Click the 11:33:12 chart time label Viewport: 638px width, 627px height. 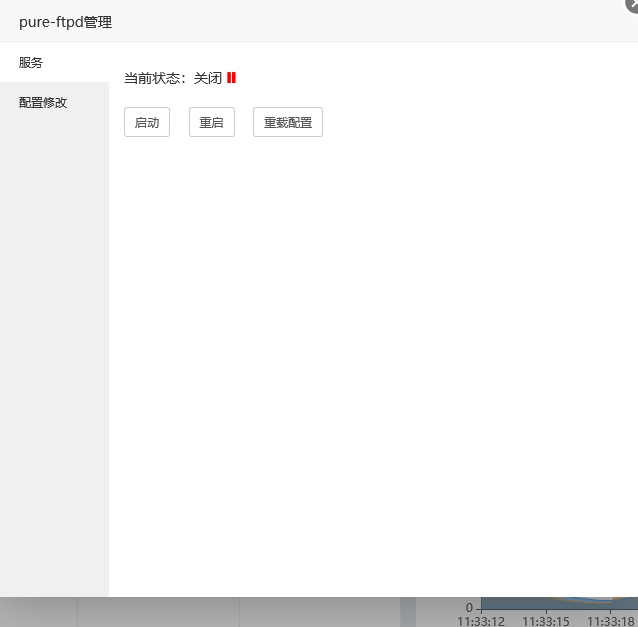click(x=481, y=621)
